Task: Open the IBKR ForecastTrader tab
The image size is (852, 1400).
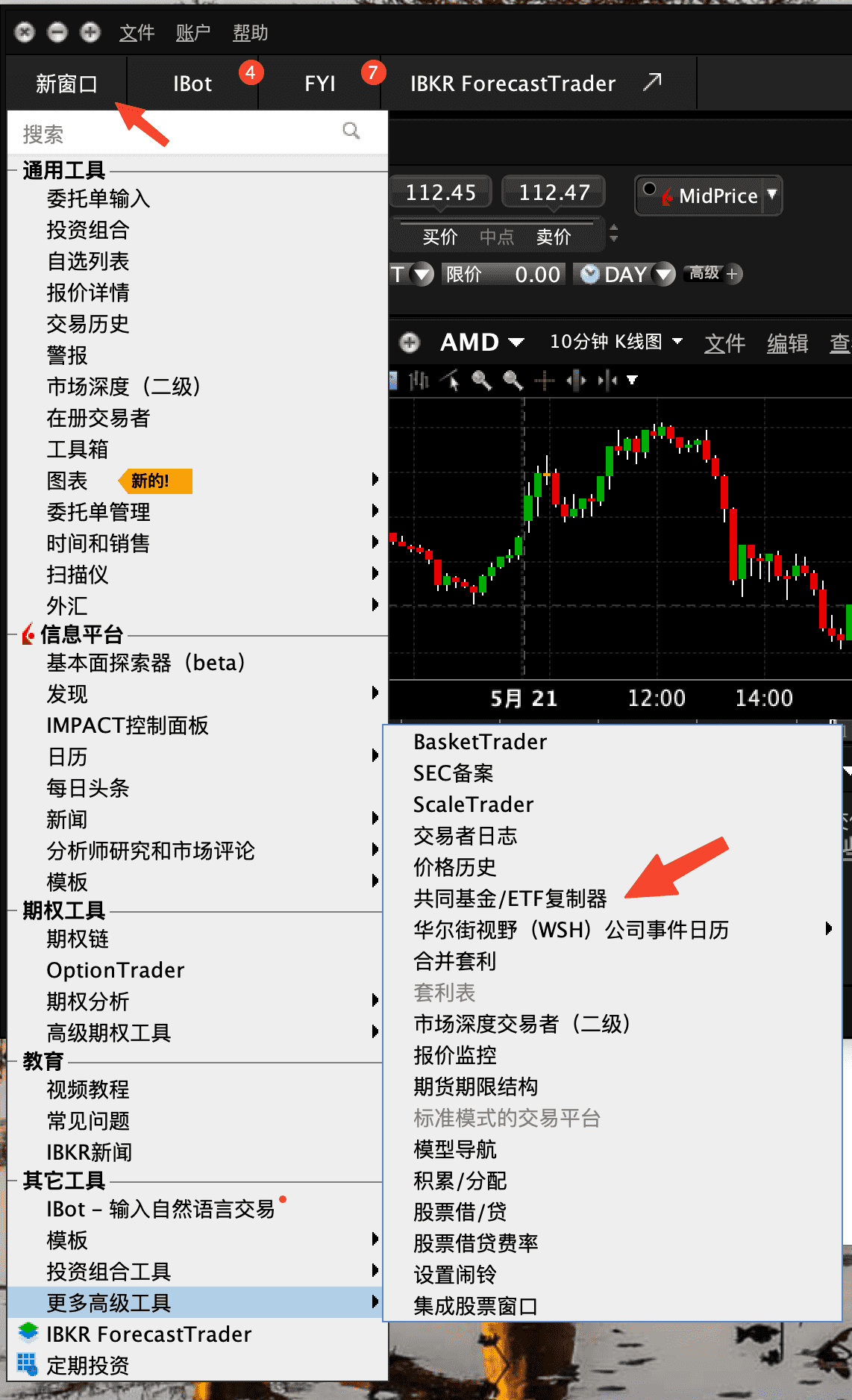Action: click(539, 84)
